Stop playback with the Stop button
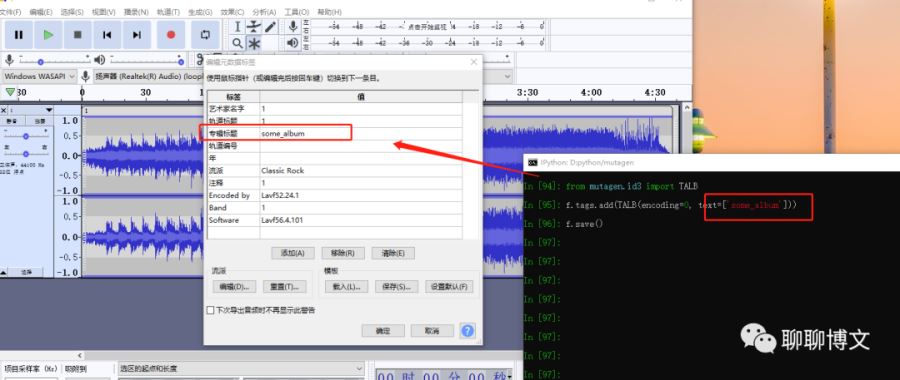 [x=77, y=35]
